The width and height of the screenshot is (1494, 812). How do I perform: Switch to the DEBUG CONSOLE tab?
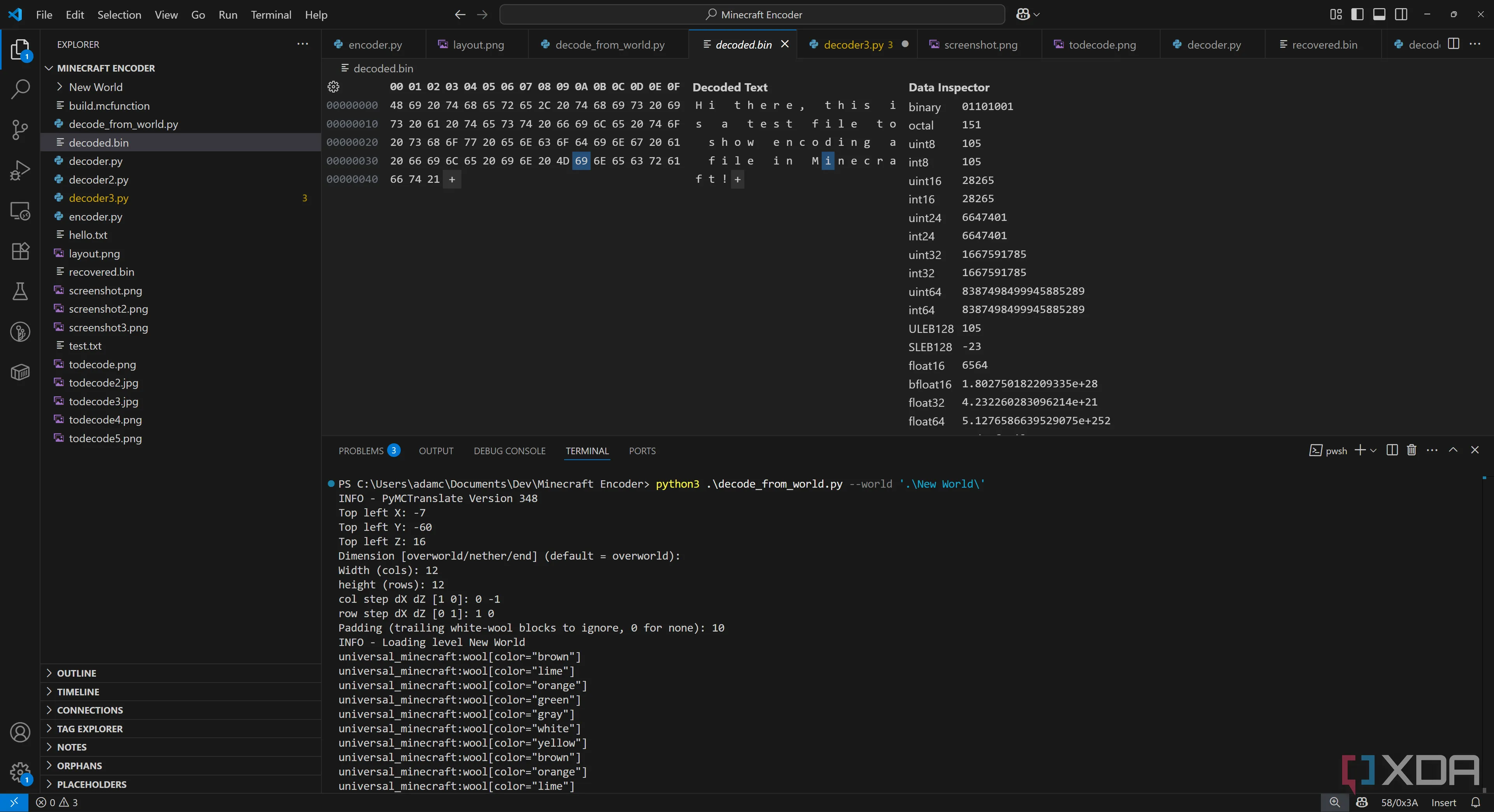coord(509,450)
